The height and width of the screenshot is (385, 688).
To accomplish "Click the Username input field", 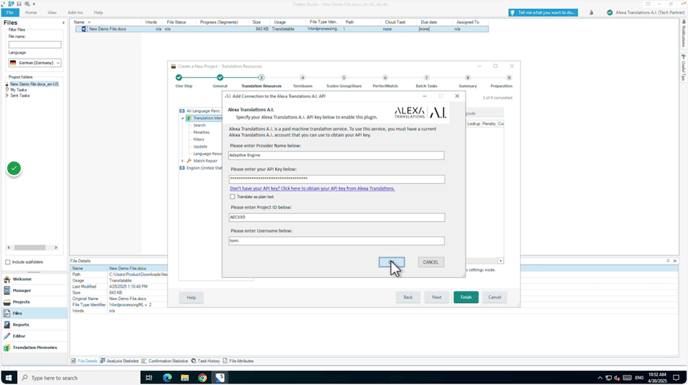I will click(336, 241).
